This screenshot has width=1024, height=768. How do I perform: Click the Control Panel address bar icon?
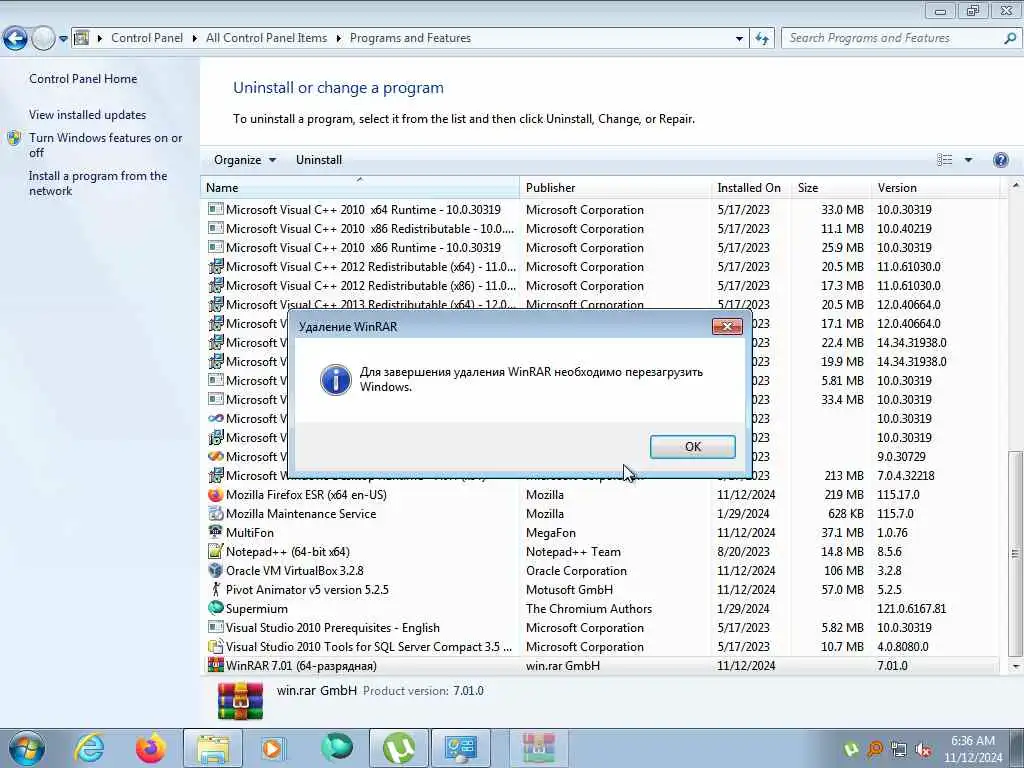(82, 38)
